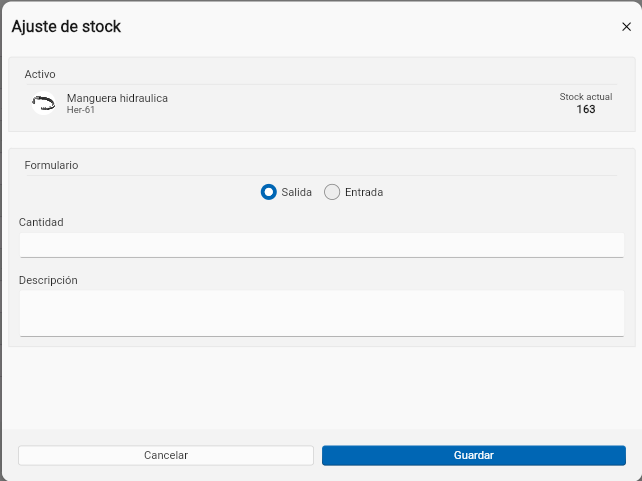
Task: Click the Cancelar button
Action: [166, 455]
